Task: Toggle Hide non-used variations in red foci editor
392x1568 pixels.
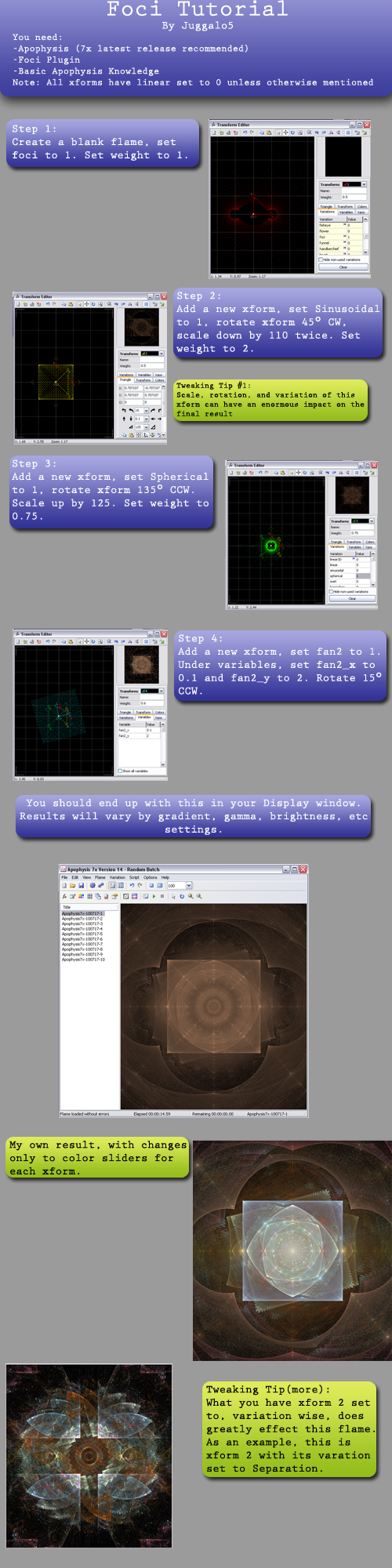Action: [321, 260]
